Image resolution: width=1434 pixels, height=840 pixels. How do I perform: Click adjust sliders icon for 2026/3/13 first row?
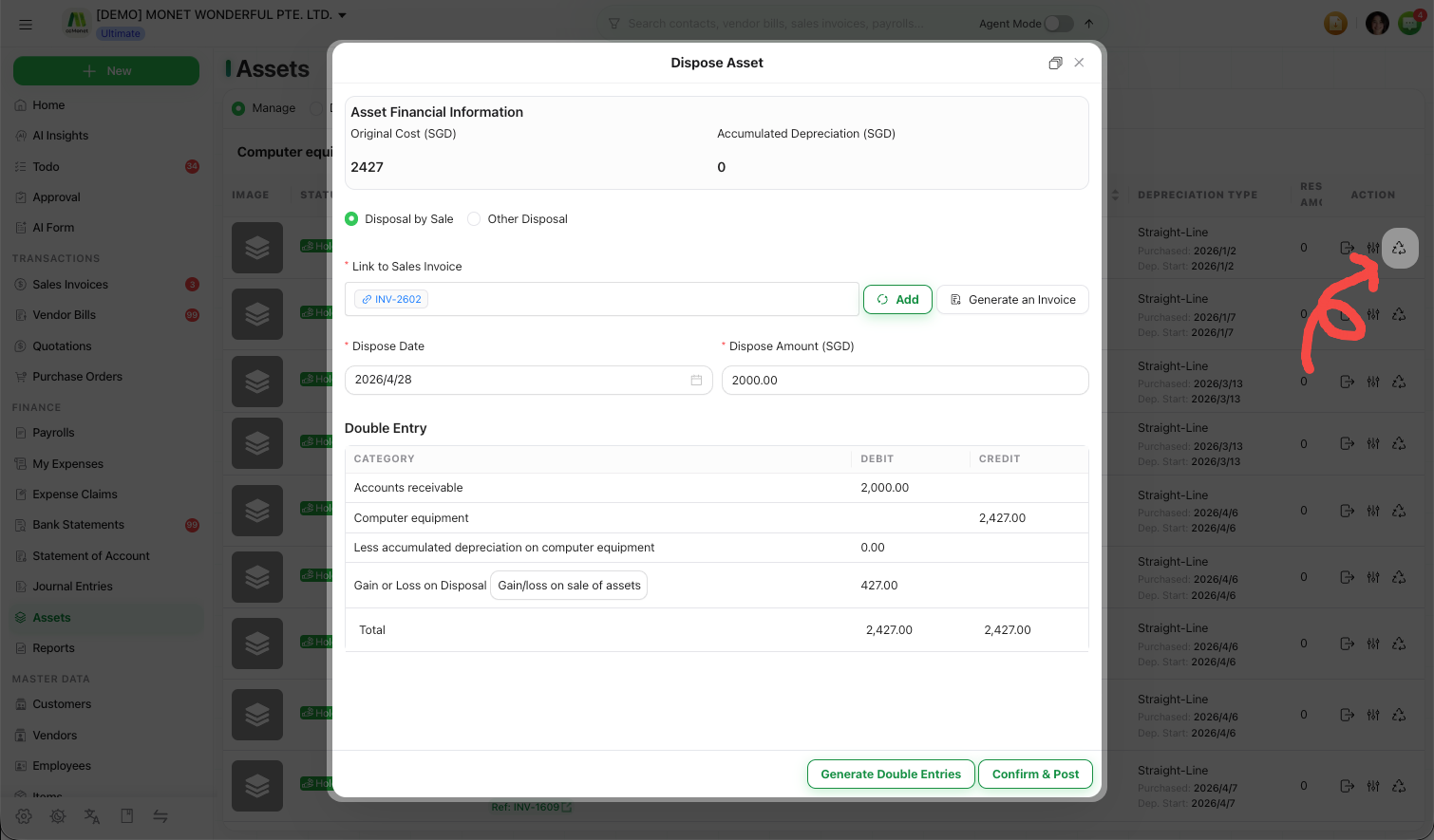click(x=1373, y=382)
